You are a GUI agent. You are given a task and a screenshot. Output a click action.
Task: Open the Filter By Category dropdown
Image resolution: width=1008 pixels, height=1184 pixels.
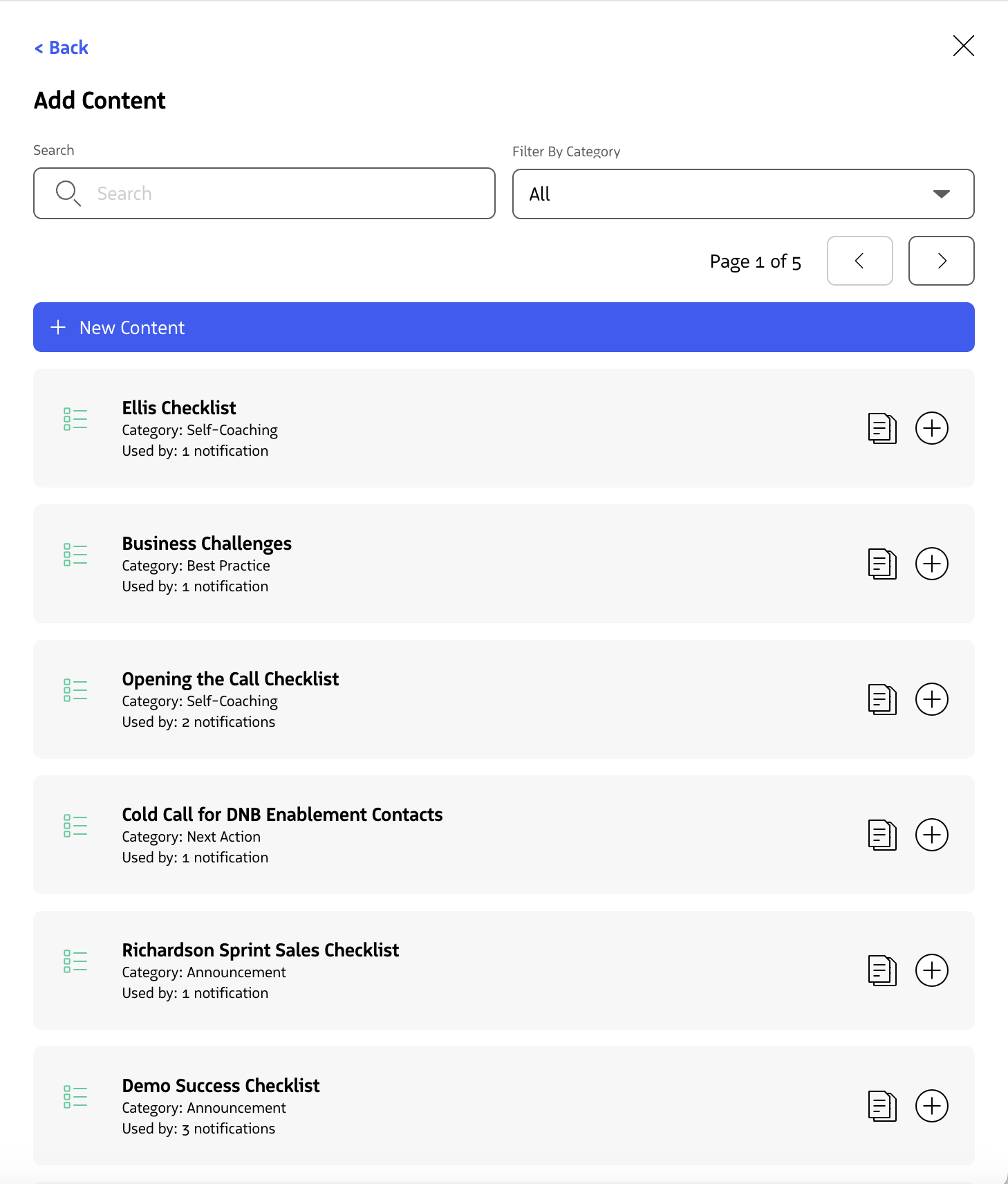[x=743, y=194]
